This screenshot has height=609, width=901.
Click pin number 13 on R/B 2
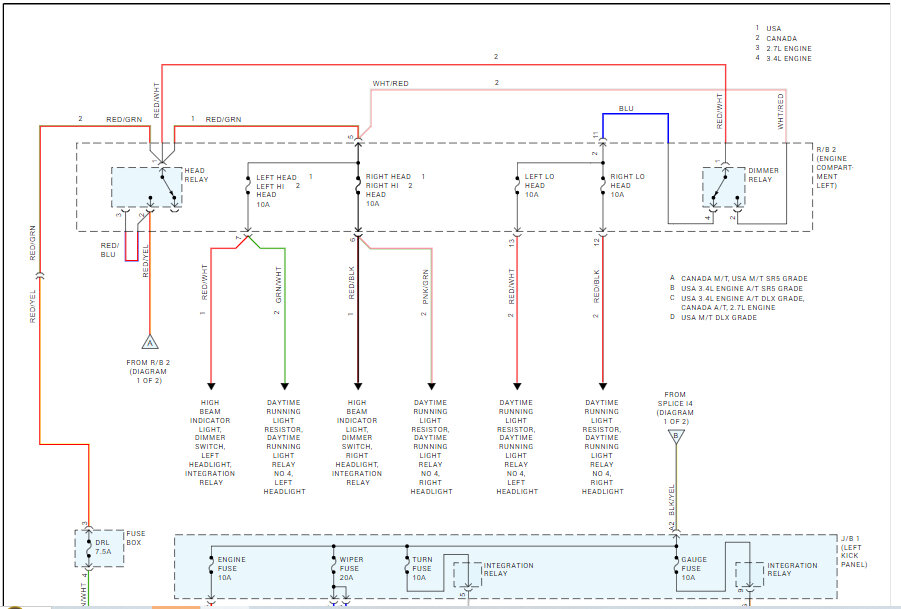click(x=511, y=243)
